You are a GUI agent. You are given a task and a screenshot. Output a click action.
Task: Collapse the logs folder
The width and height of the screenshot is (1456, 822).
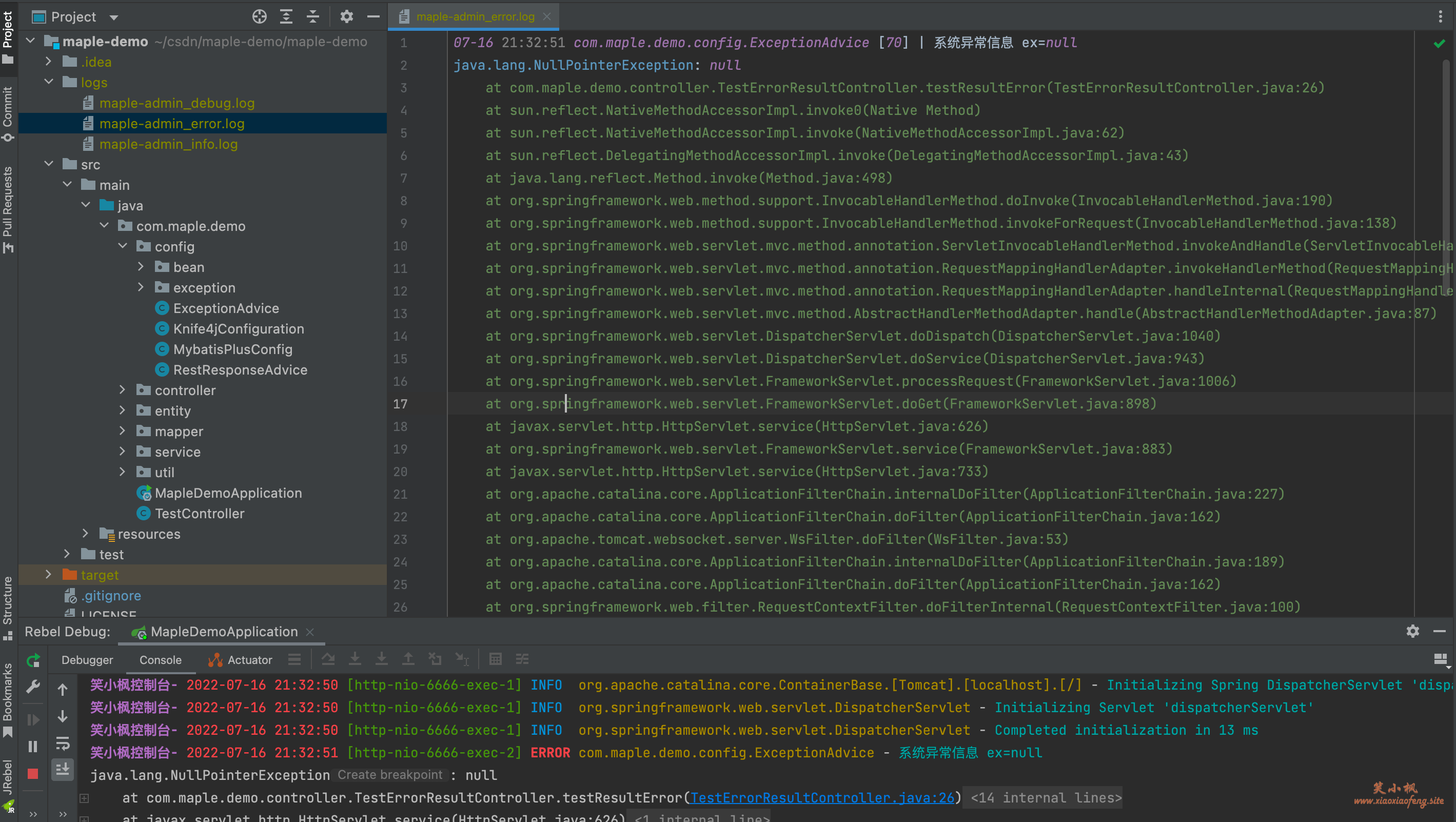pyautogui.click(x=49, y=82)
